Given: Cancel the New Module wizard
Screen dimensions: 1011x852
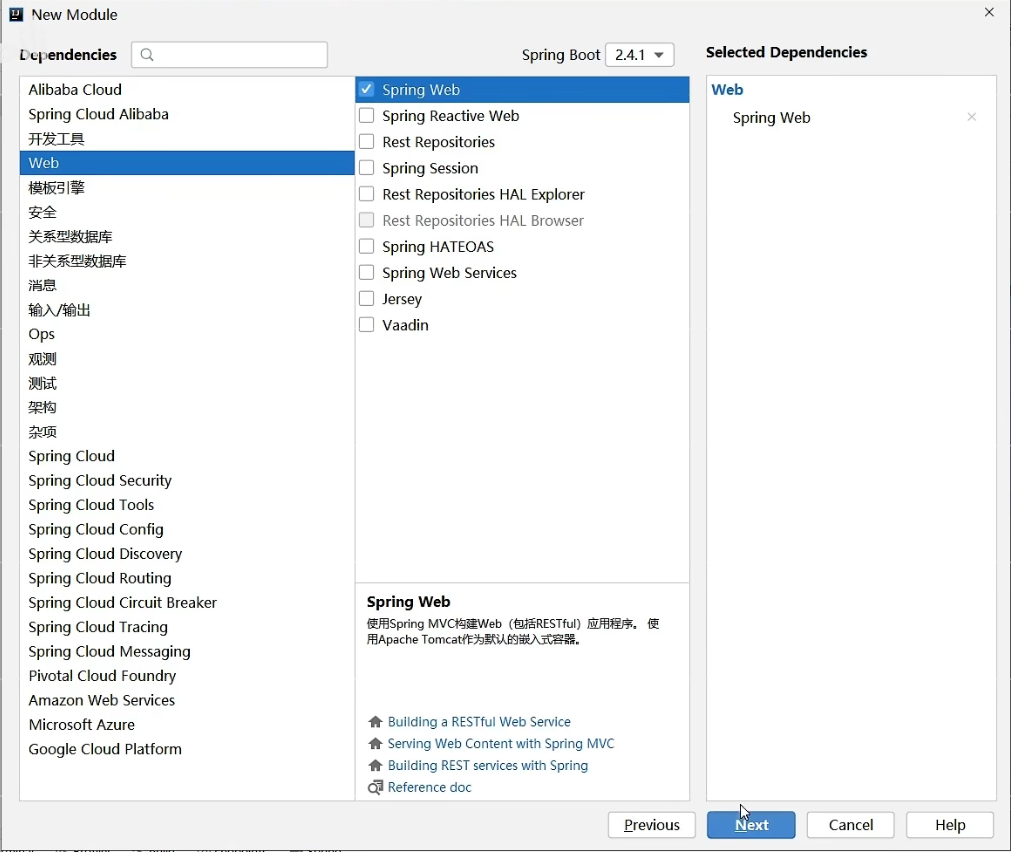Looking at the screenshot, I should [850, 825].
